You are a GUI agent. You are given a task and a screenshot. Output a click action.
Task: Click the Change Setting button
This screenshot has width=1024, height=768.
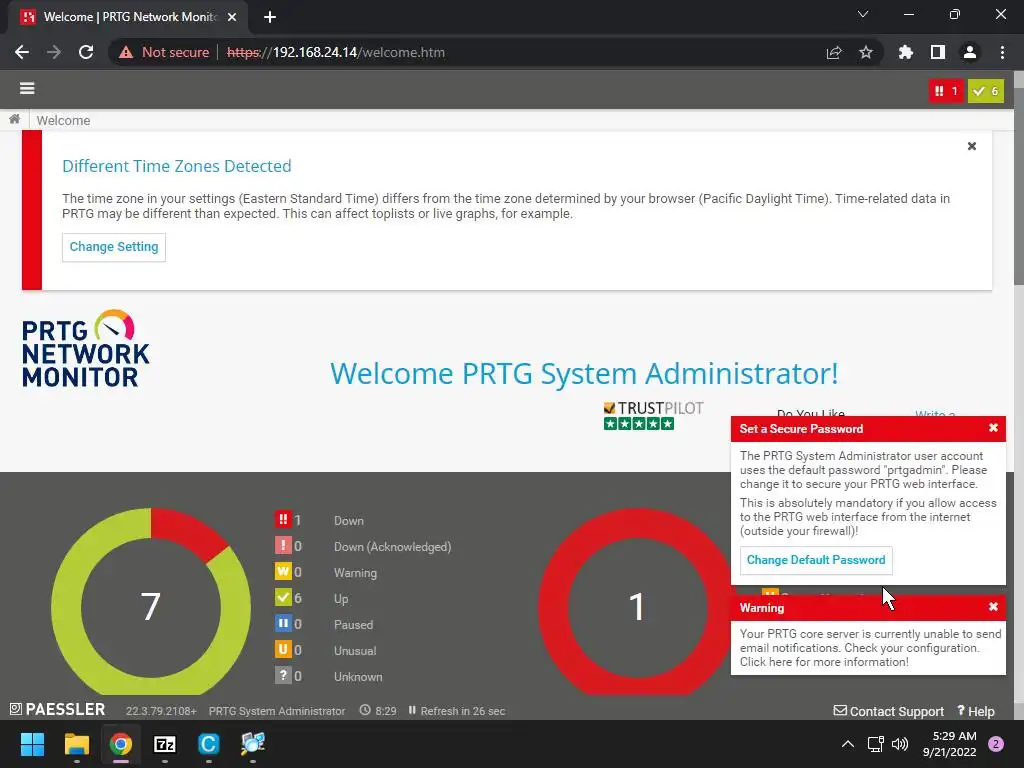coord(114,247)
